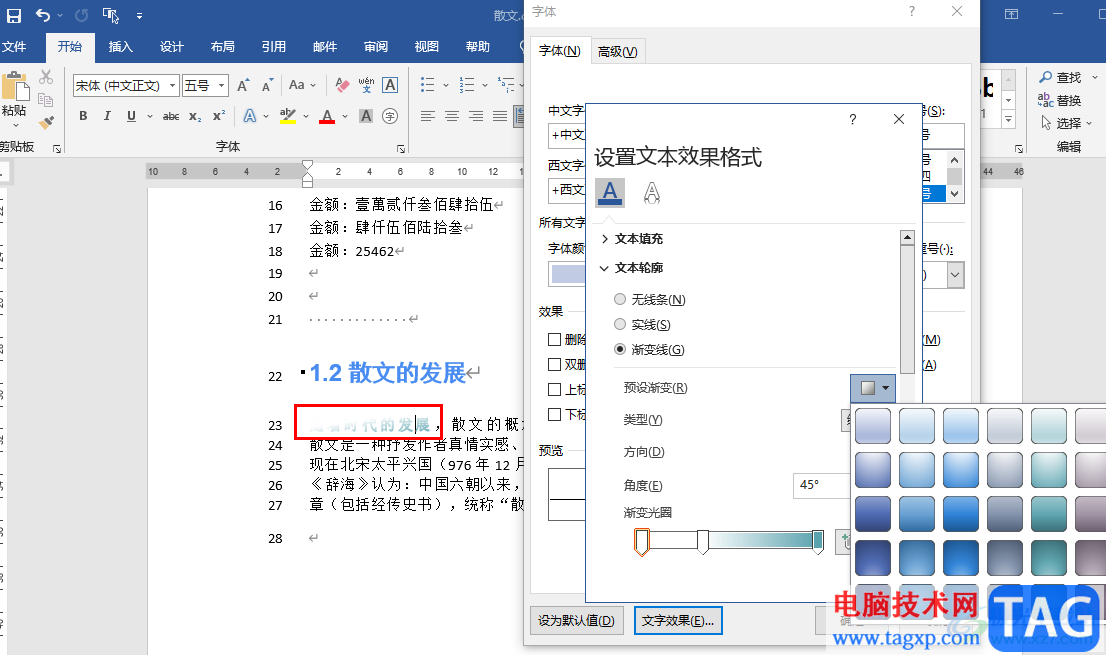Clear all formatting with eraser icon
The width and height of the screenshot is (1106, 655).
[342, 85]
